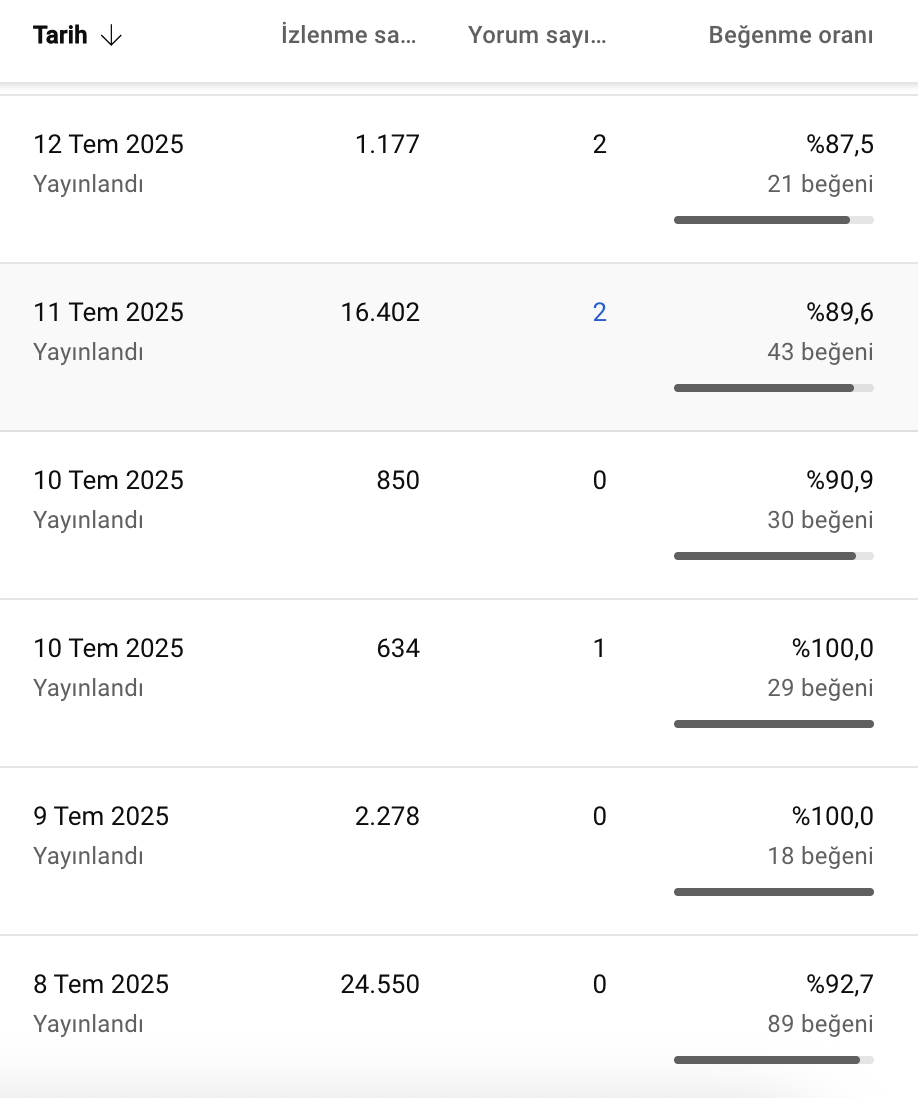Select the 12 Tem 2025 date cell
This screenshot has width=918, height=1098.
click(x=109, y=144)
